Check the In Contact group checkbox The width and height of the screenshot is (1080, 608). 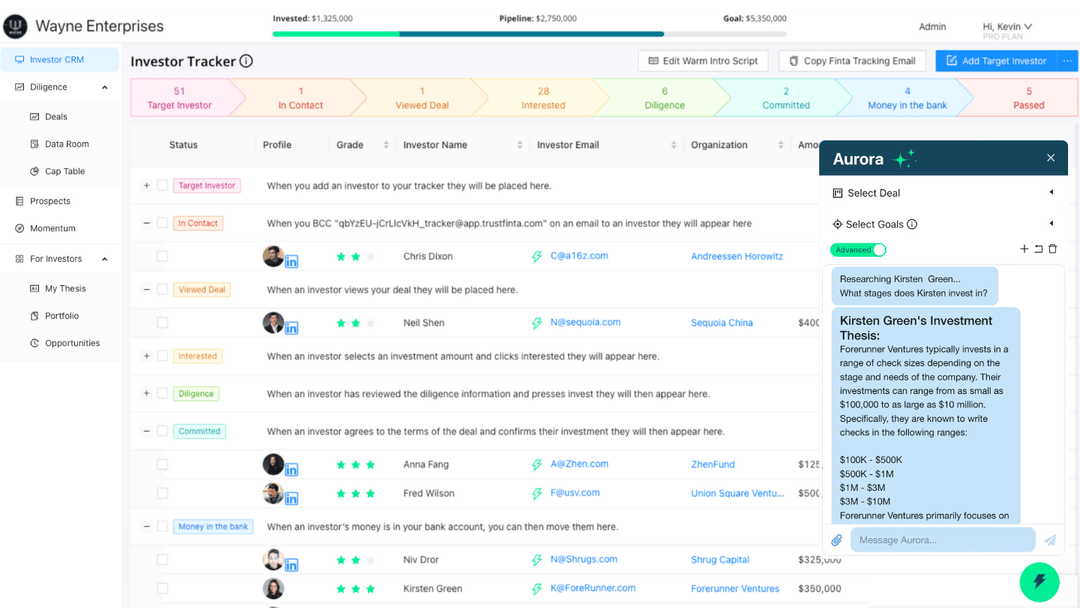163,223
